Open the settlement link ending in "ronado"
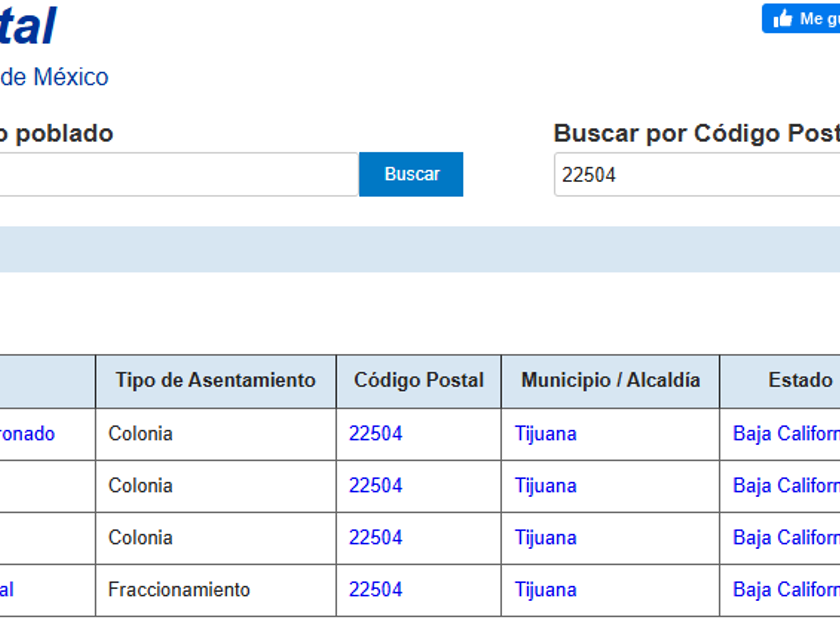The width and height of the screenshot is (840, 630). tap(27, 434)
